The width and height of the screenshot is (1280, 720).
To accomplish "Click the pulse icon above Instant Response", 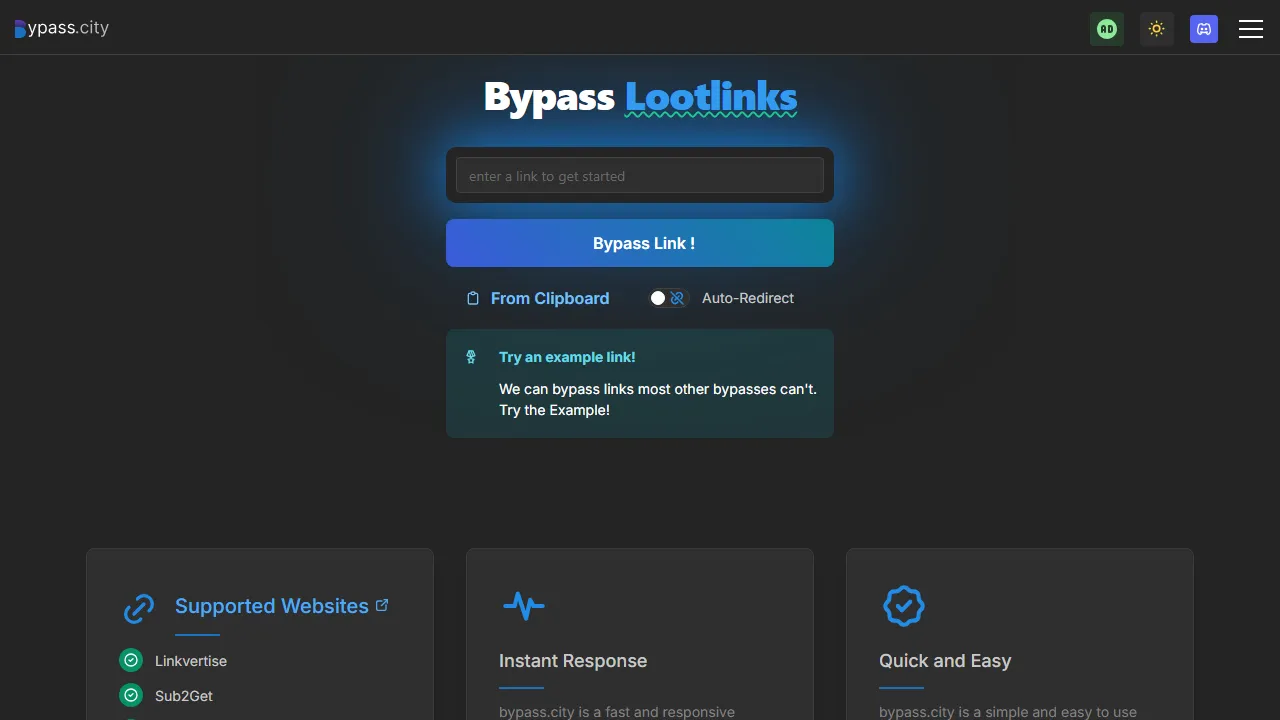I will point(524,606).
